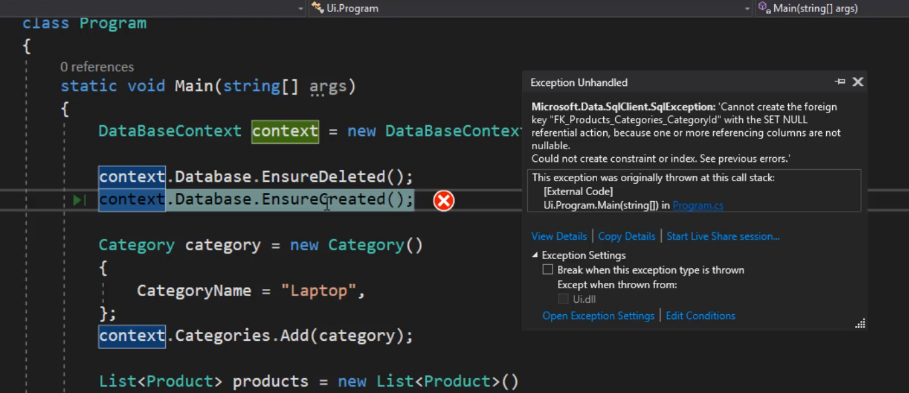Click the Ui.Program class icon
Screen dimensions: 909x393
point(317,8)
